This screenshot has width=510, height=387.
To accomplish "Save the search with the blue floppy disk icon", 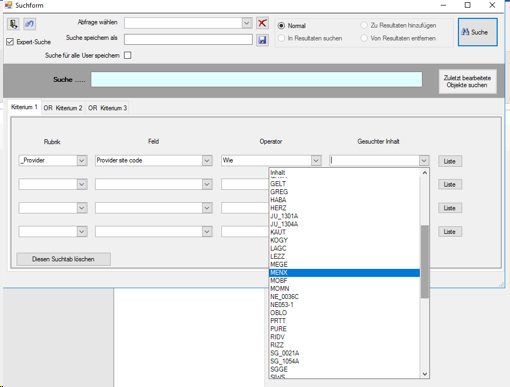I will [262, 40].
